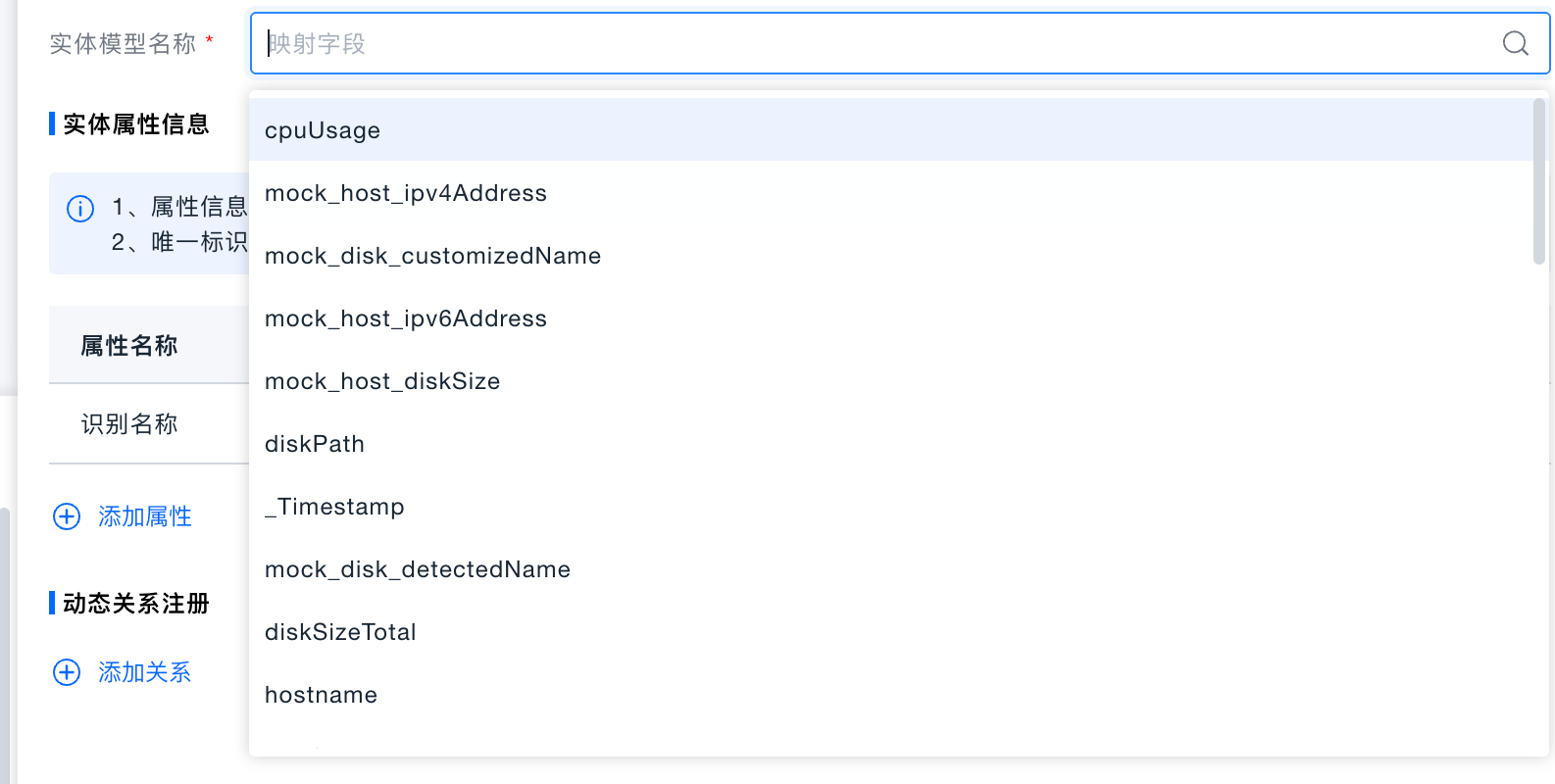Pick mock_disk_customizedName from the list

(432, 256)
